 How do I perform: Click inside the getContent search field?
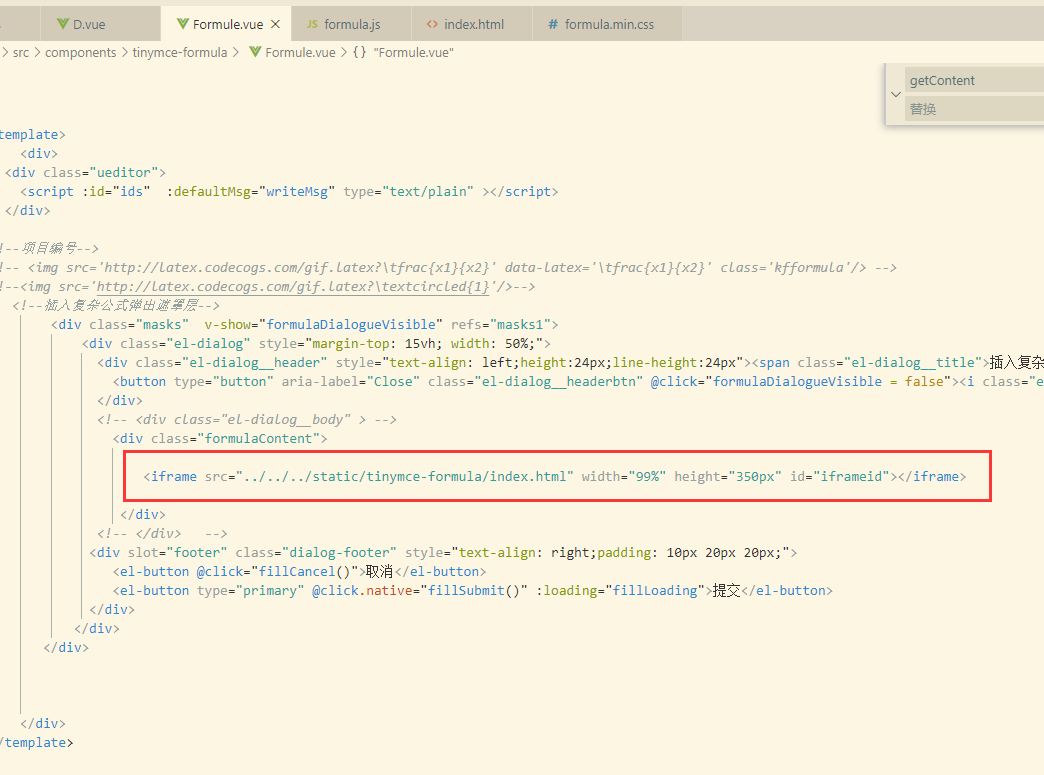click(x=970, y=79)
